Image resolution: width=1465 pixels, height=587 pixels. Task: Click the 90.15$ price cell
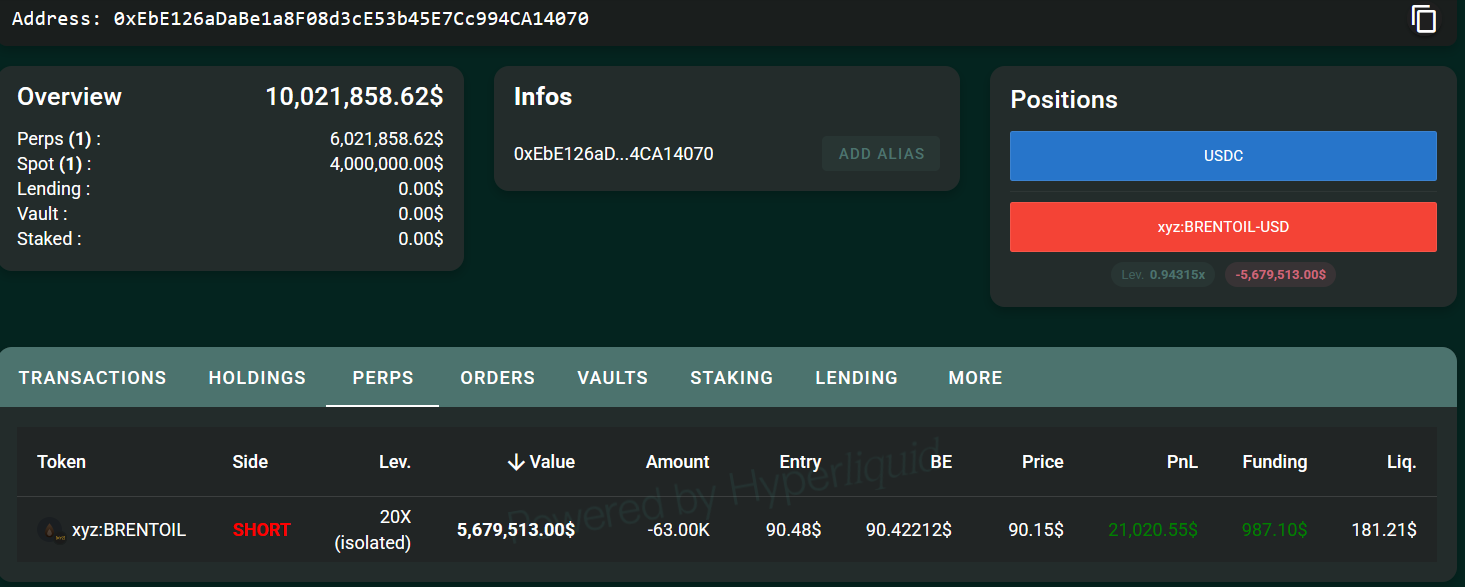point(1036,530)
